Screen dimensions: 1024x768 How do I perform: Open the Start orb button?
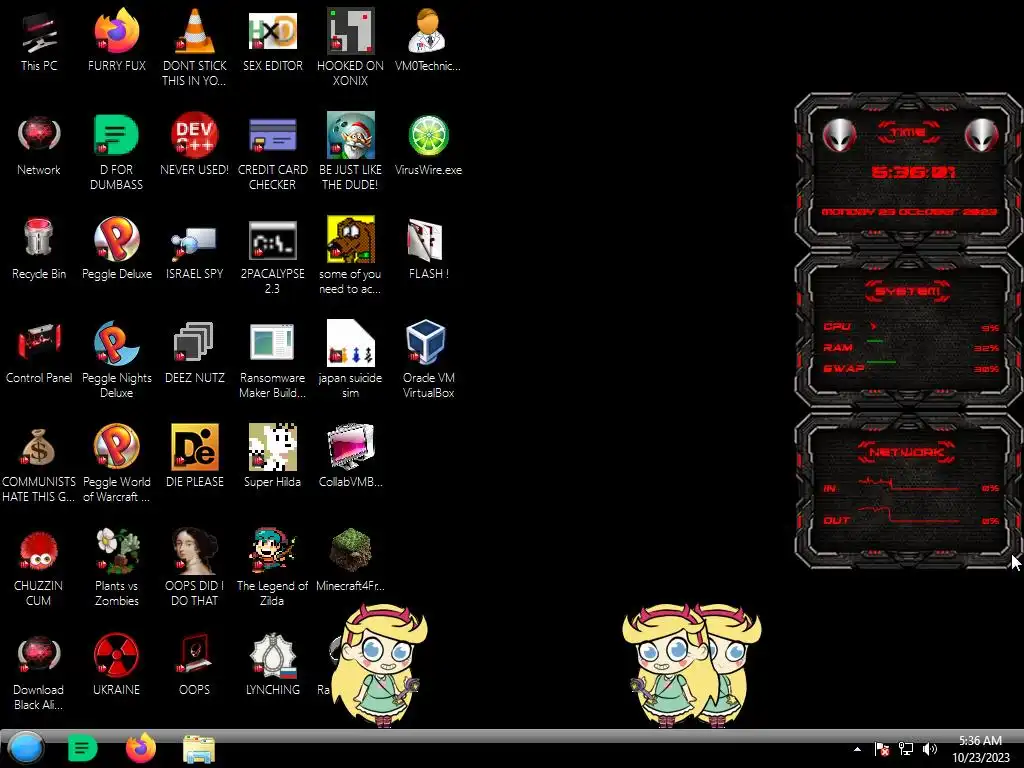point(26,748)
